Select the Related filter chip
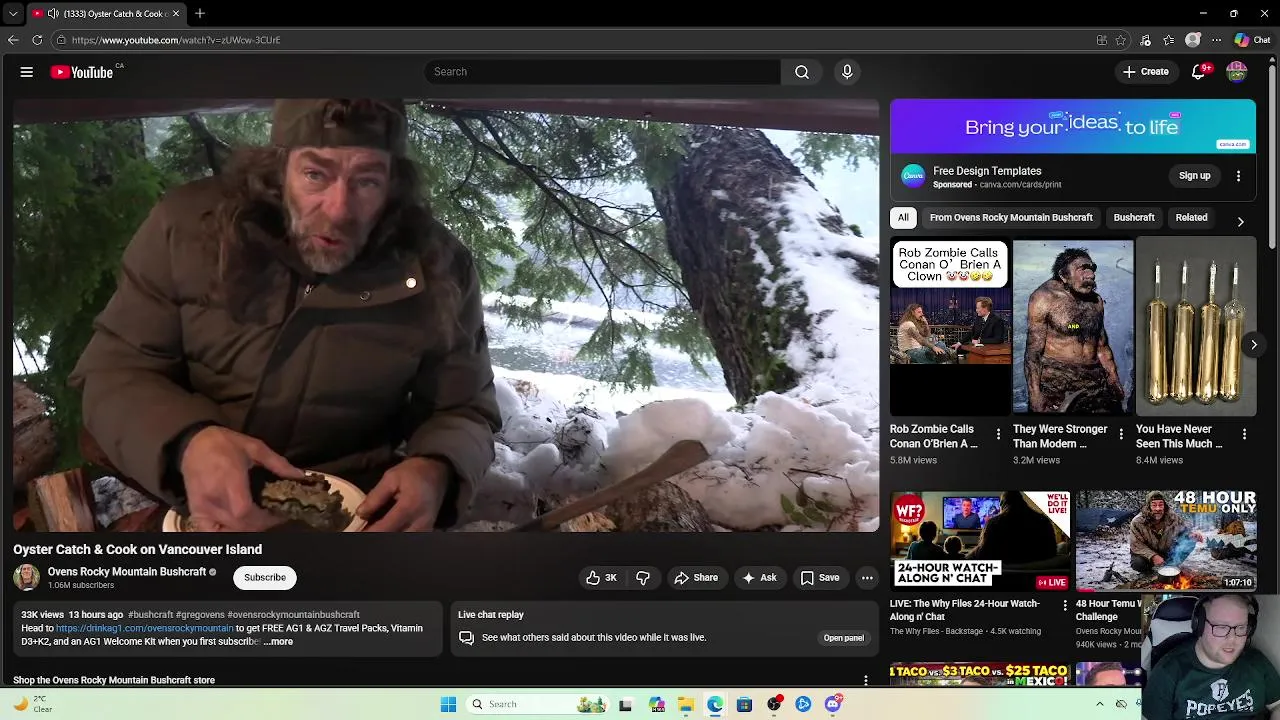1280x720 pixels. tap(1191, 218)
